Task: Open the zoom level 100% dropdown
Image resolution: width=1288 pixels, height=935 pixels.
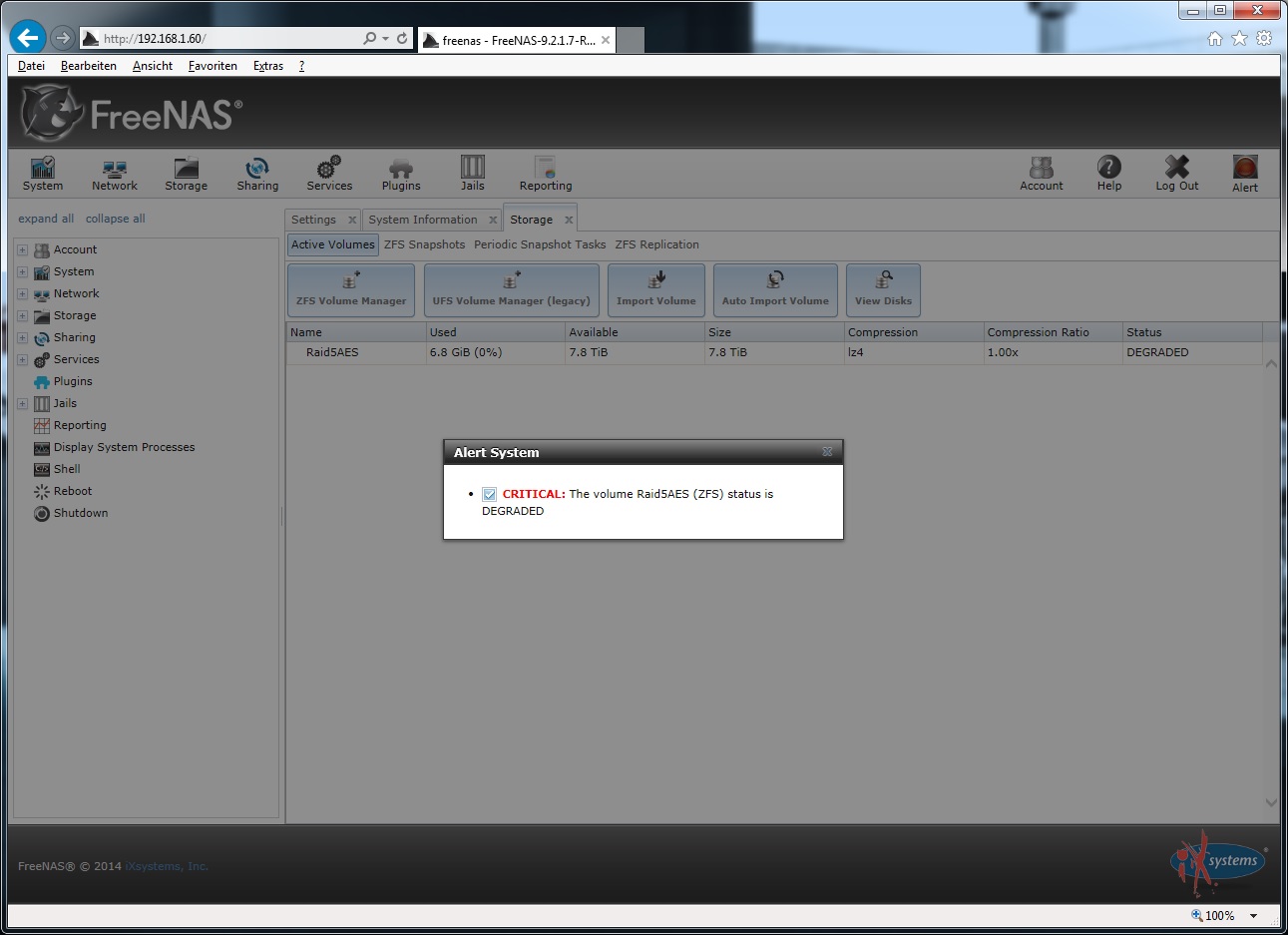Action: click(x=1253, y=915)
